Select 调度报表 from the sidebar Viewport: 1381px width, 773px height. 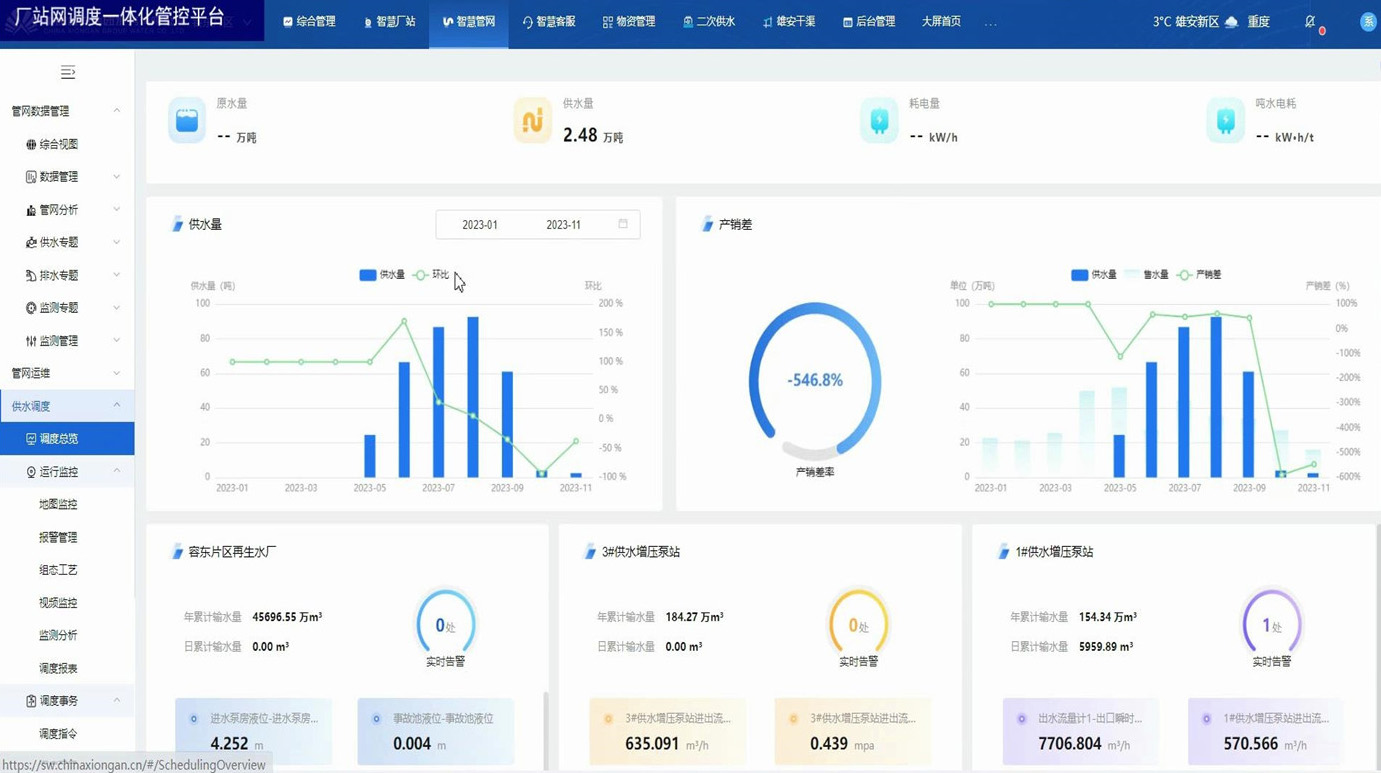click(x=58, y=668)
